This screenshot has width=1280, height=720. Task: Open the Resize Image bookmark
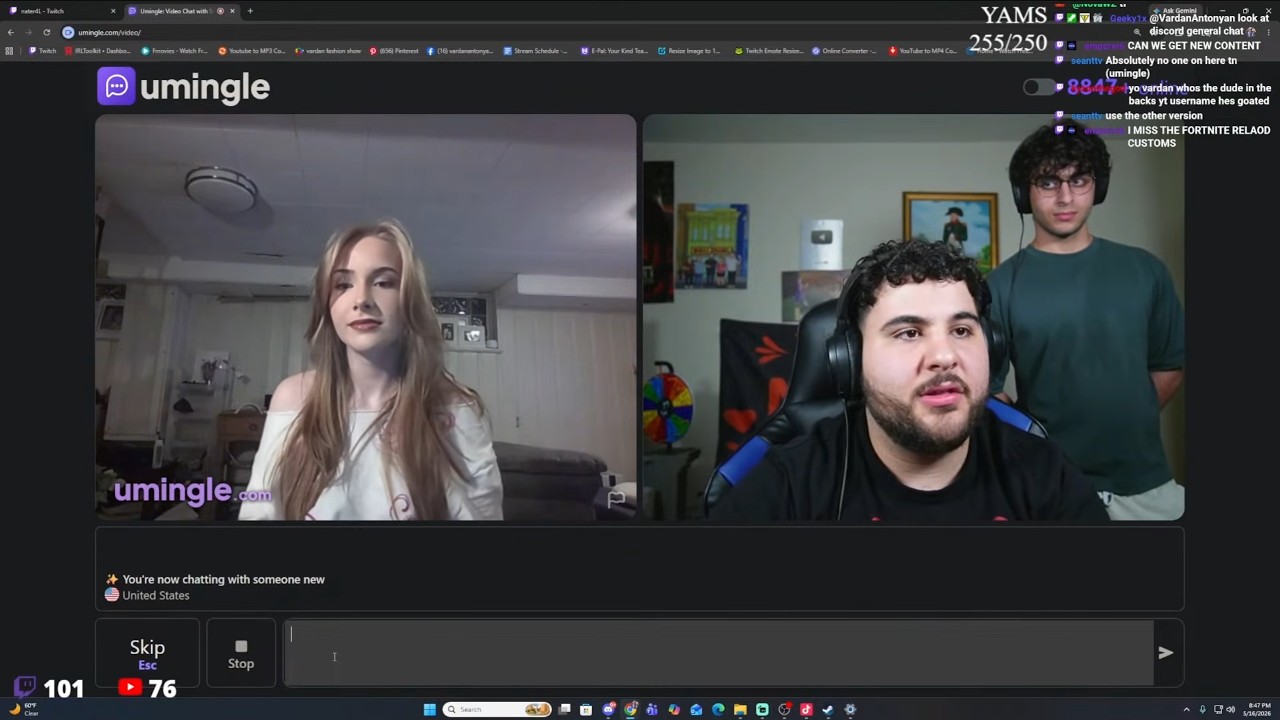pos(689,51)
